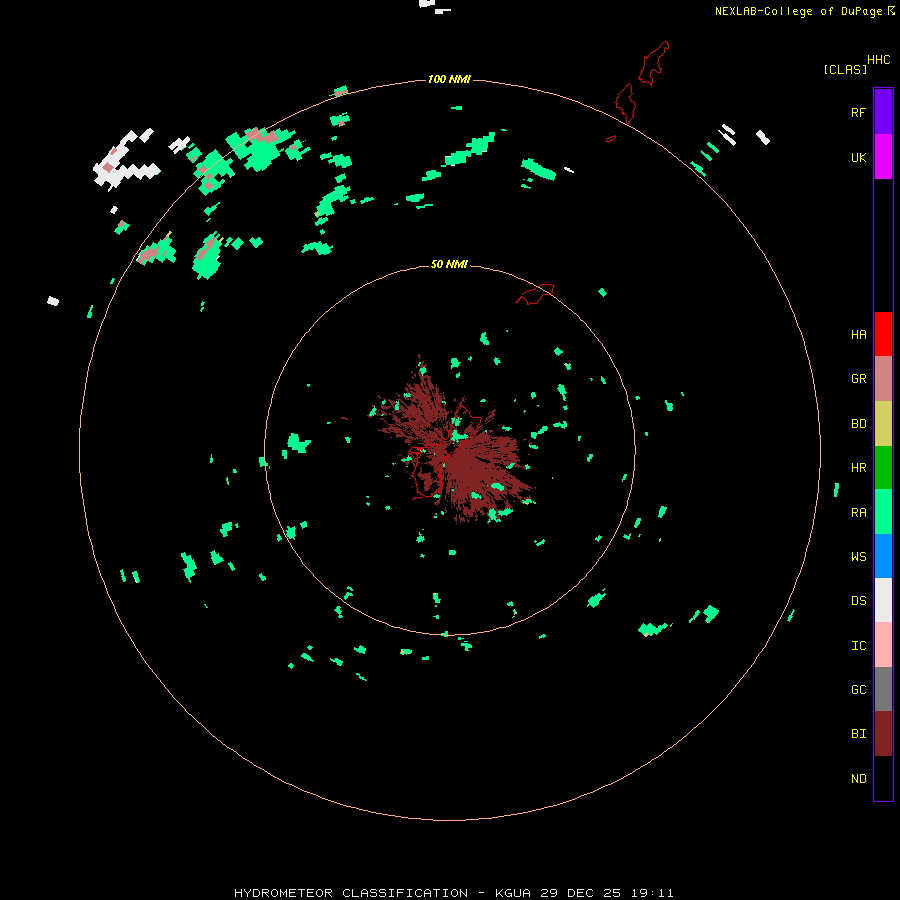Viewport: 900px width, 900px height.
Task: Click the [CLAS] units label
Action: [x=845, y=69]
